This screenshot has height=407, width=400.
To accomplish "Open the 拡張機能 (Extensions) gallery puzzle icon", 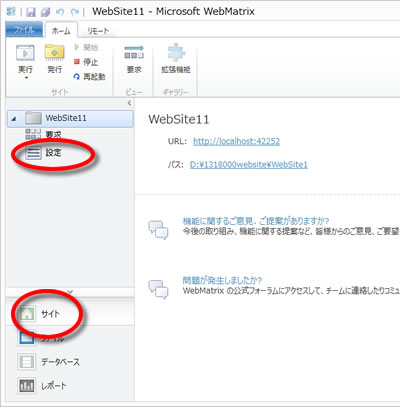I will tap(176, 59).
